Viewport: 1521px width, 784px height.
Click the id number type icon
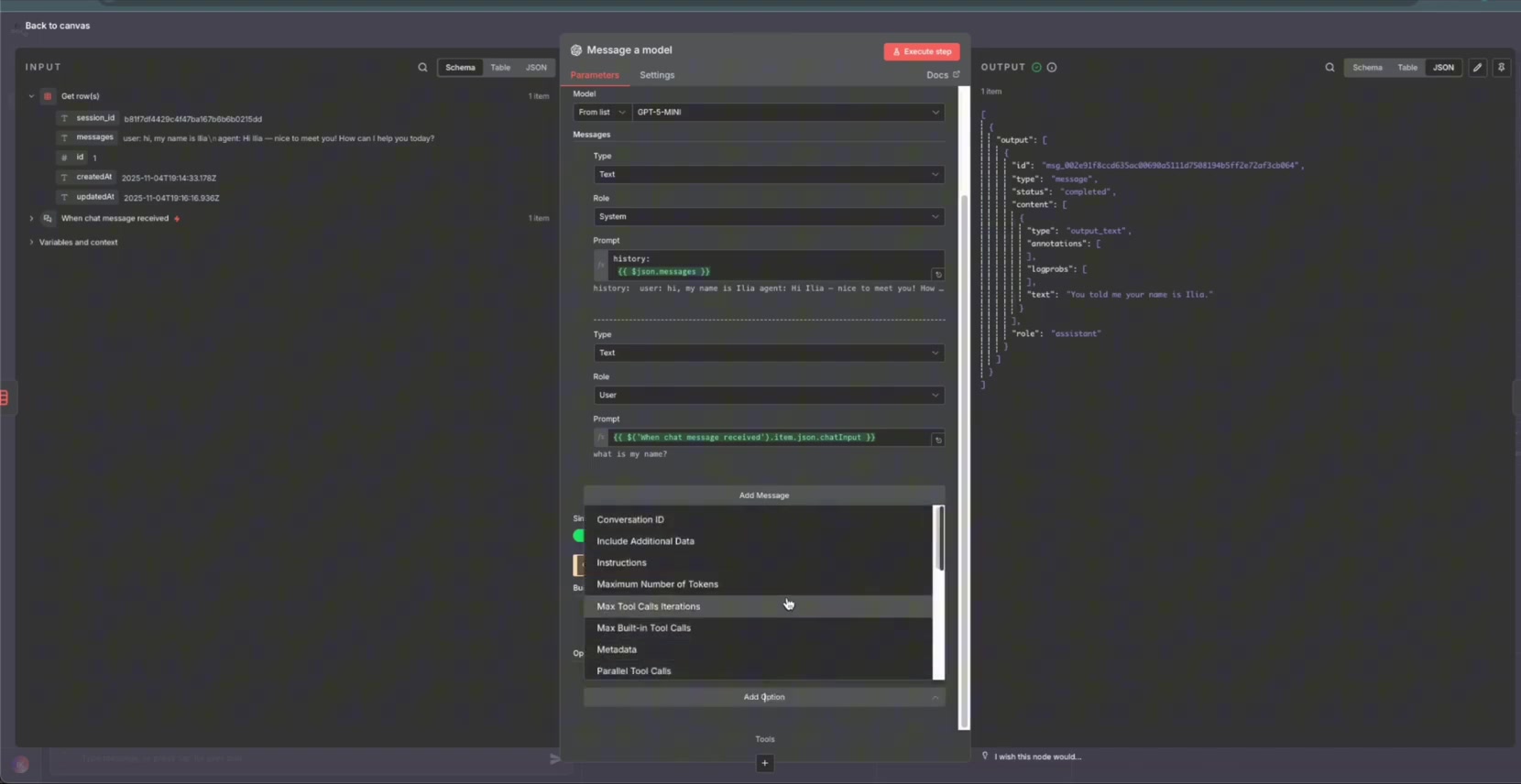[64, 158]
